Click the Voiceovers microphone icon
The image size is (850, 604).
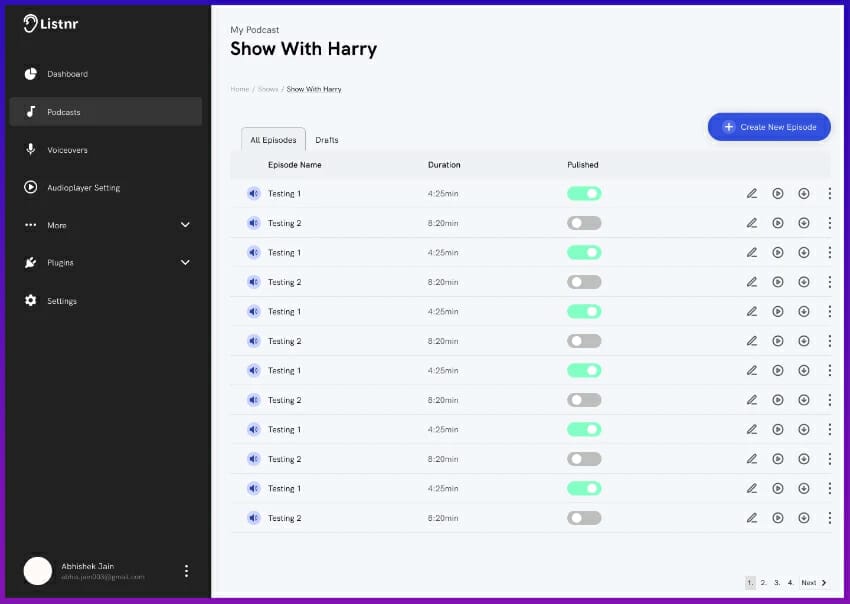coord(31,150)
